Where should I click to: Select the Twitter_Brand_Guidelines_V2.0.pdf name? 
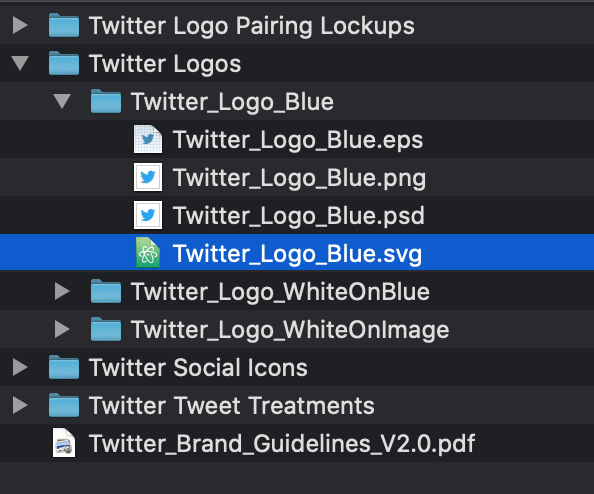(282, 443)
